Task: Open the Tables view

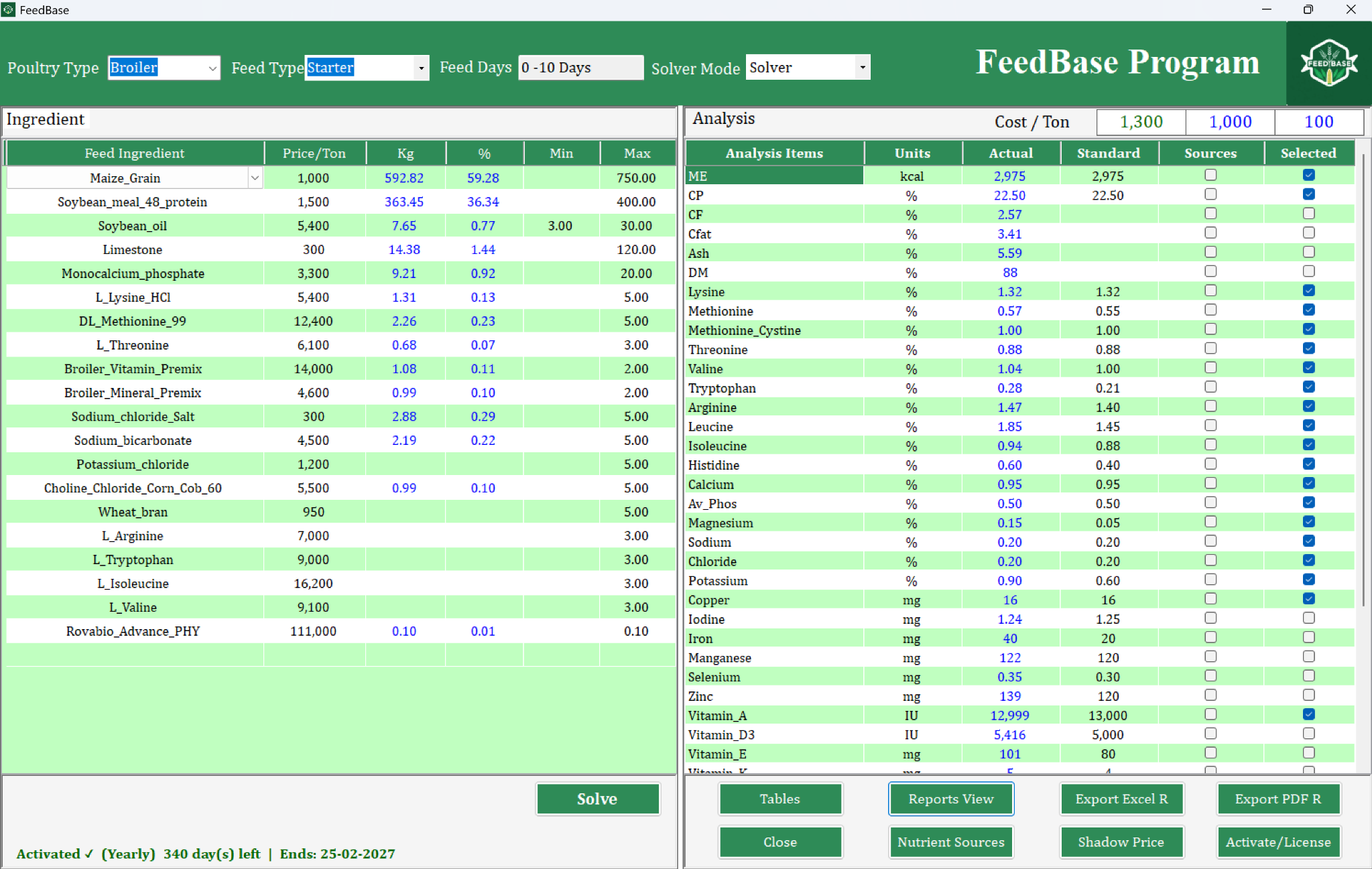Action: [779, 799]
